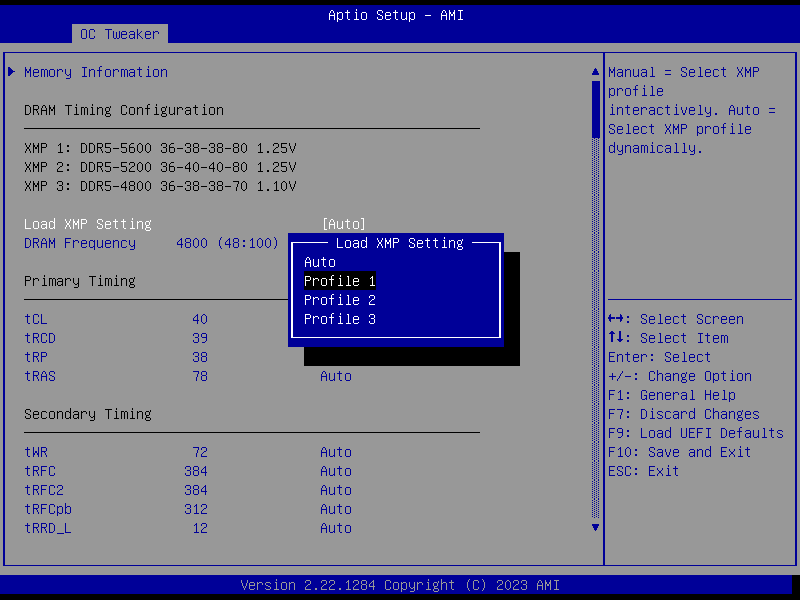Choose Profile 3 in XMP popup
The width and height of the screenshot is (800, 600).
[340, 319]
